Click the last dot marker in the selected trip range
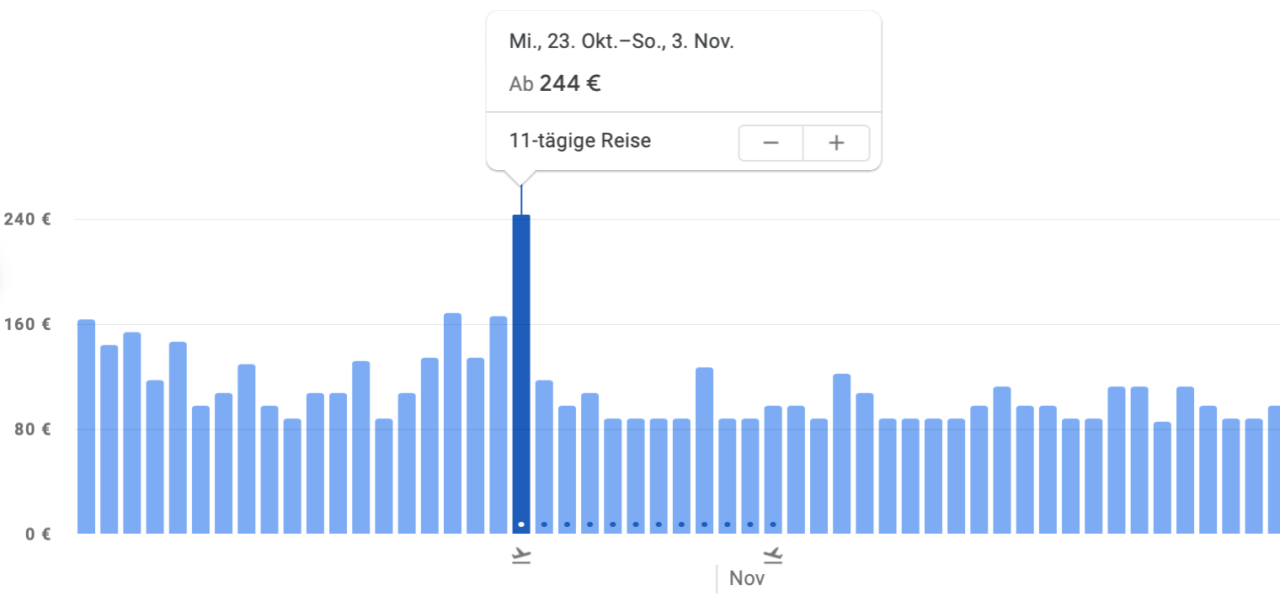 (x=771, y=522)
